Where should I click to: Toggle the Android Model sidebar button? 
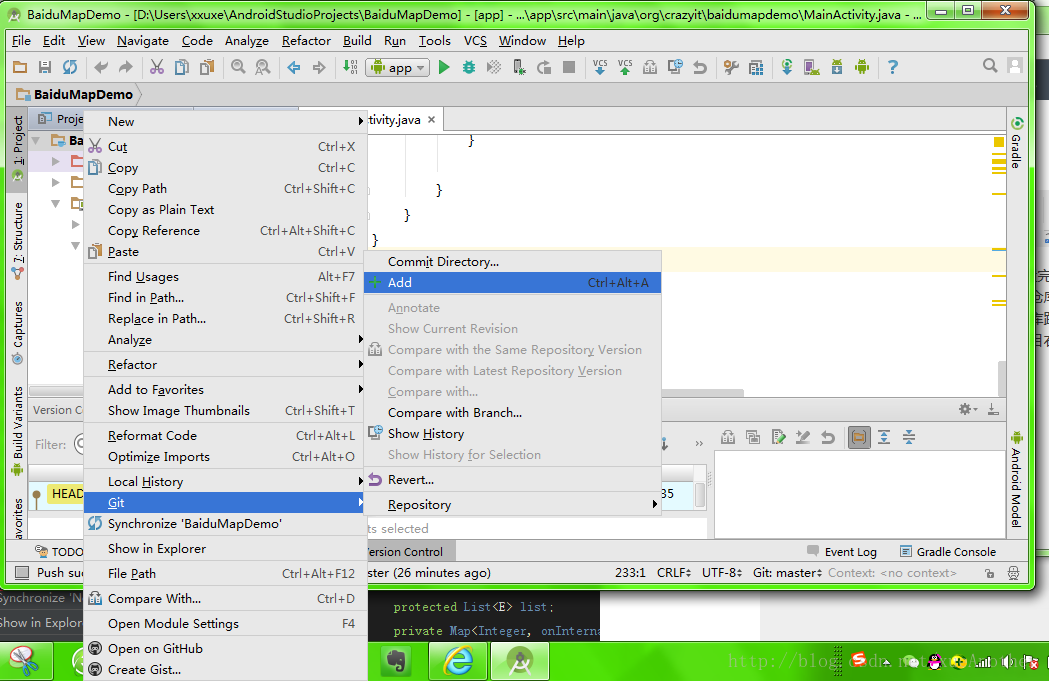click(1017, 480)
